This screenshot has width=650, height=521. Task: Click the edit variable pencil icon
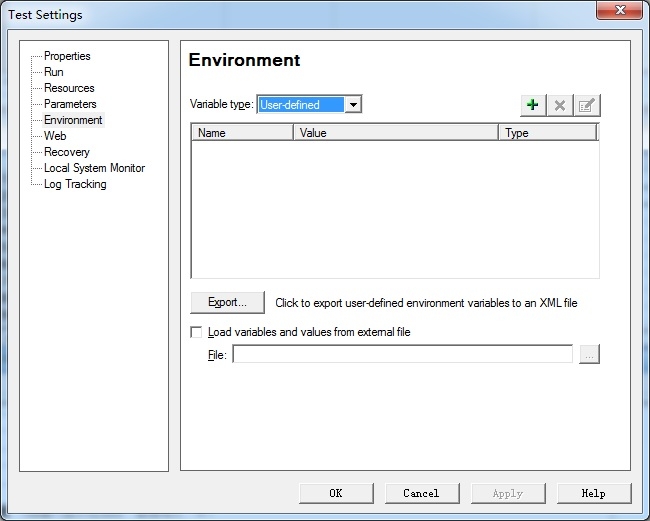(587, 105)
